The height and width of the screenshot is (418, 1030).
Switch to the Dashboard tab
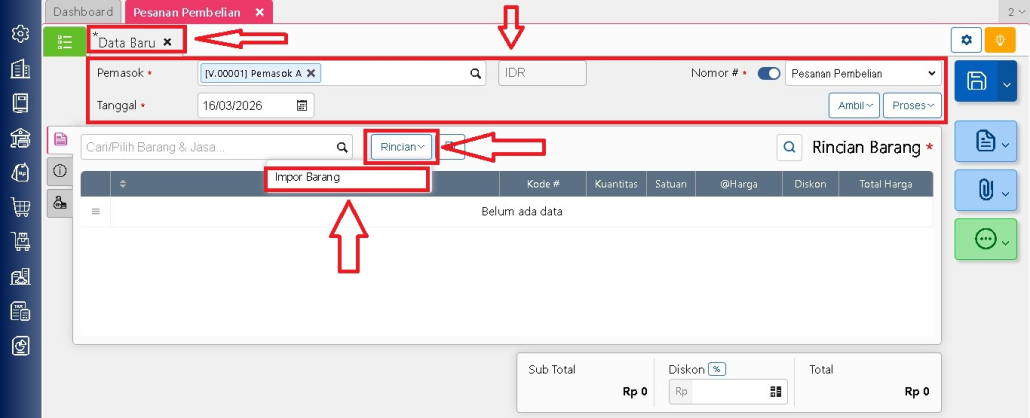pos(83,12)
